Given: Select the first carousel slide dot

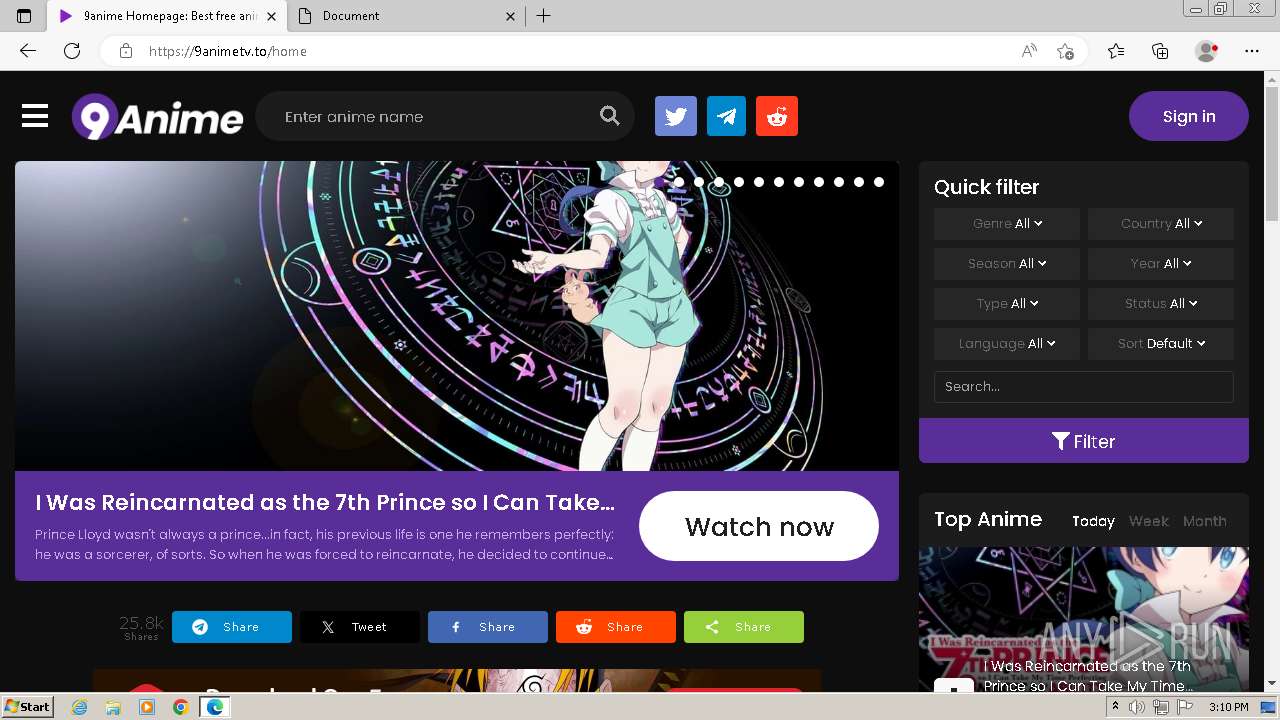Looking at the screenshot, I should pos(679,182).
